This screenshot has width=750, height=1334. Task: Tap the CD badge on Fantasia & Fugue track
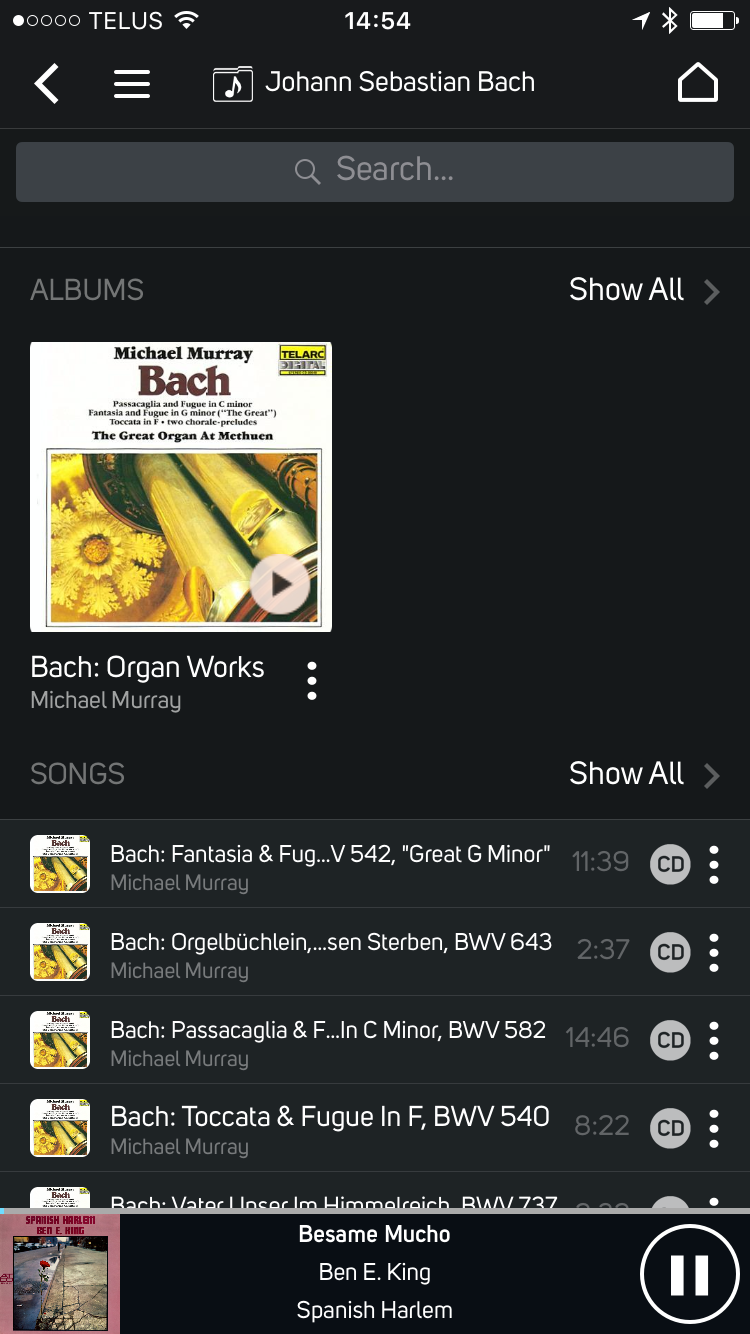tap(670, 865)
